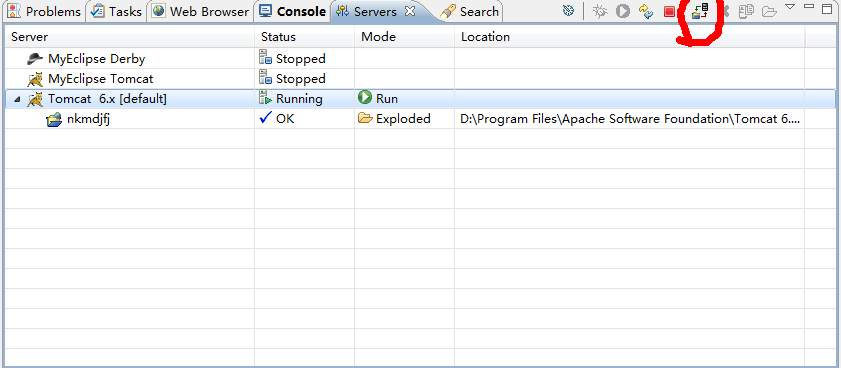Switch to the Problems tab
The height and width of the screenshot is (368, 841).
pyautogui.click(x=44, y=11)
